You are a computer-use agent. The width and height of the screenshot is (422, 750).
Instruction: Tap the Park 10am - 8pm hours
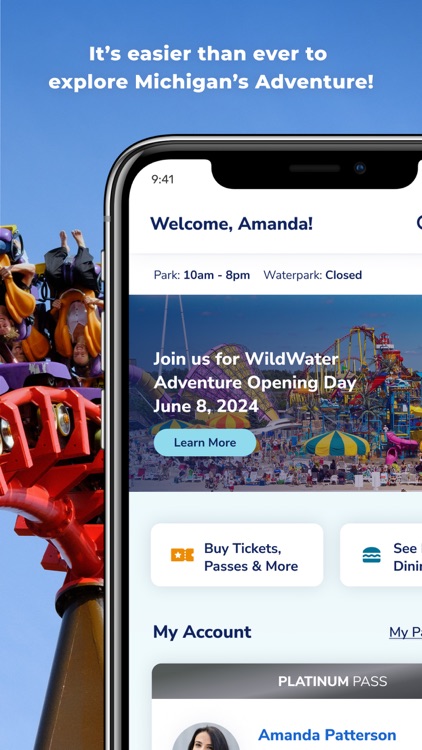pyautogui.click(x=201, y=275)
